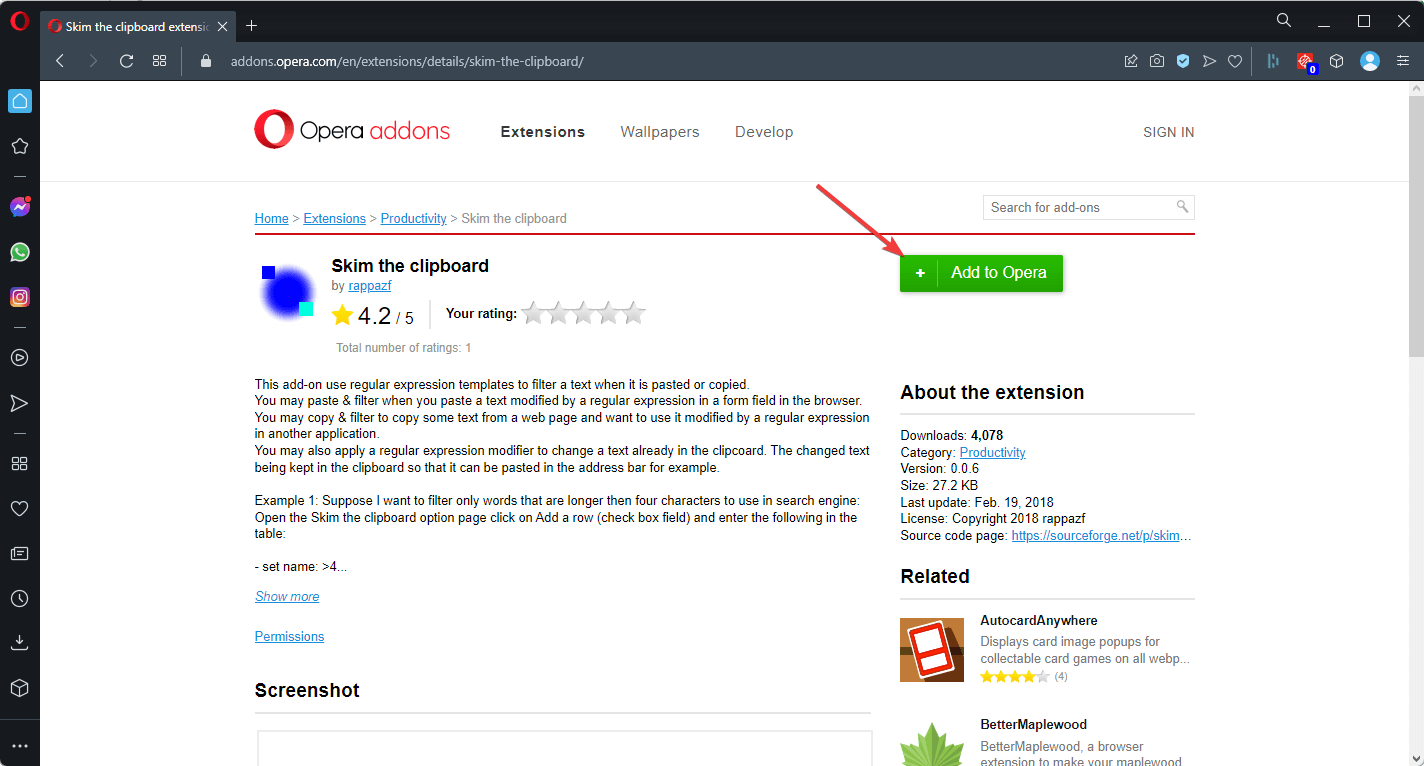Open Personal News in the sidebar
1424x766 pixels.
point(19,553)
